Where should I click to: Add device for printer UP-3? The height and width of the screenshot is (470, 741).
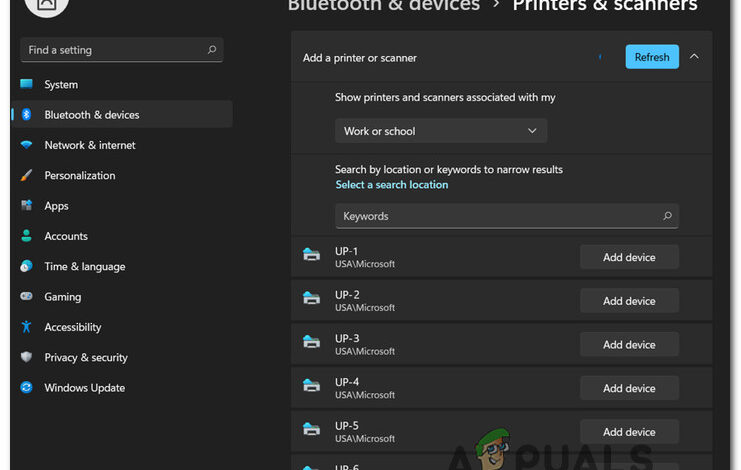tap(629, 345)
